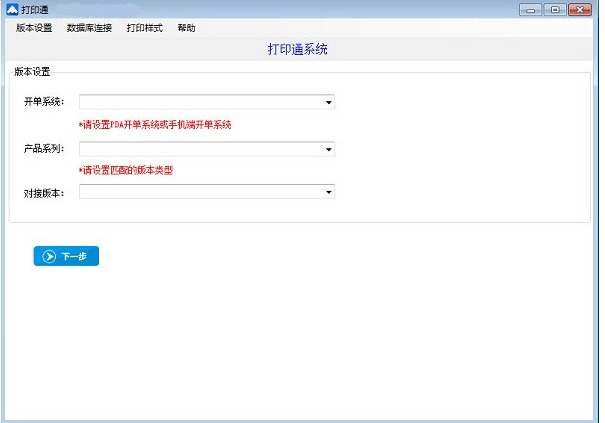Open the 打印样式 menu
605x423 pixels.
(145, 28)
